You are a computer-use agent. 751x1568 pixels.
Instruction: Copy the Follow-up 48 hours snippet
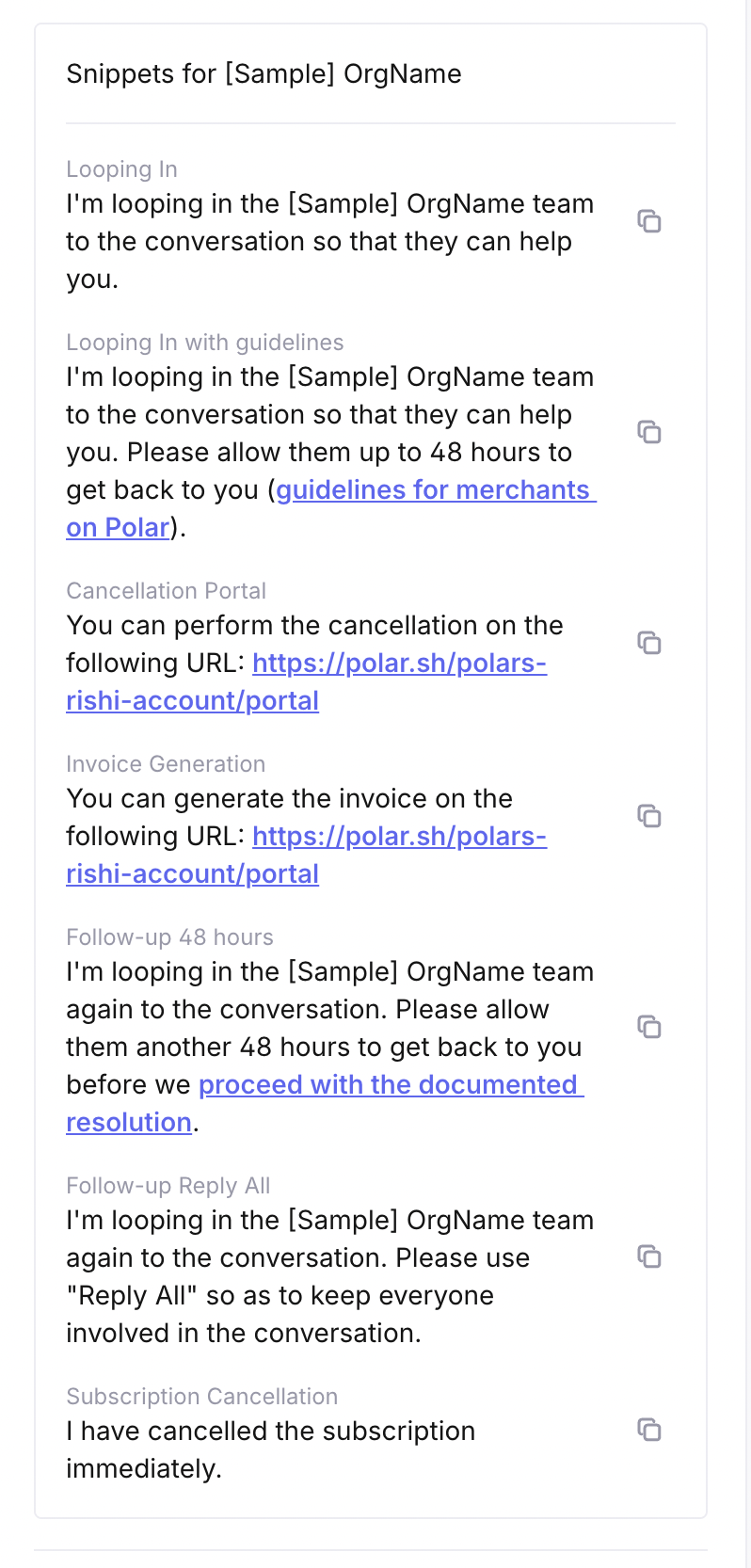(649, 1028)
